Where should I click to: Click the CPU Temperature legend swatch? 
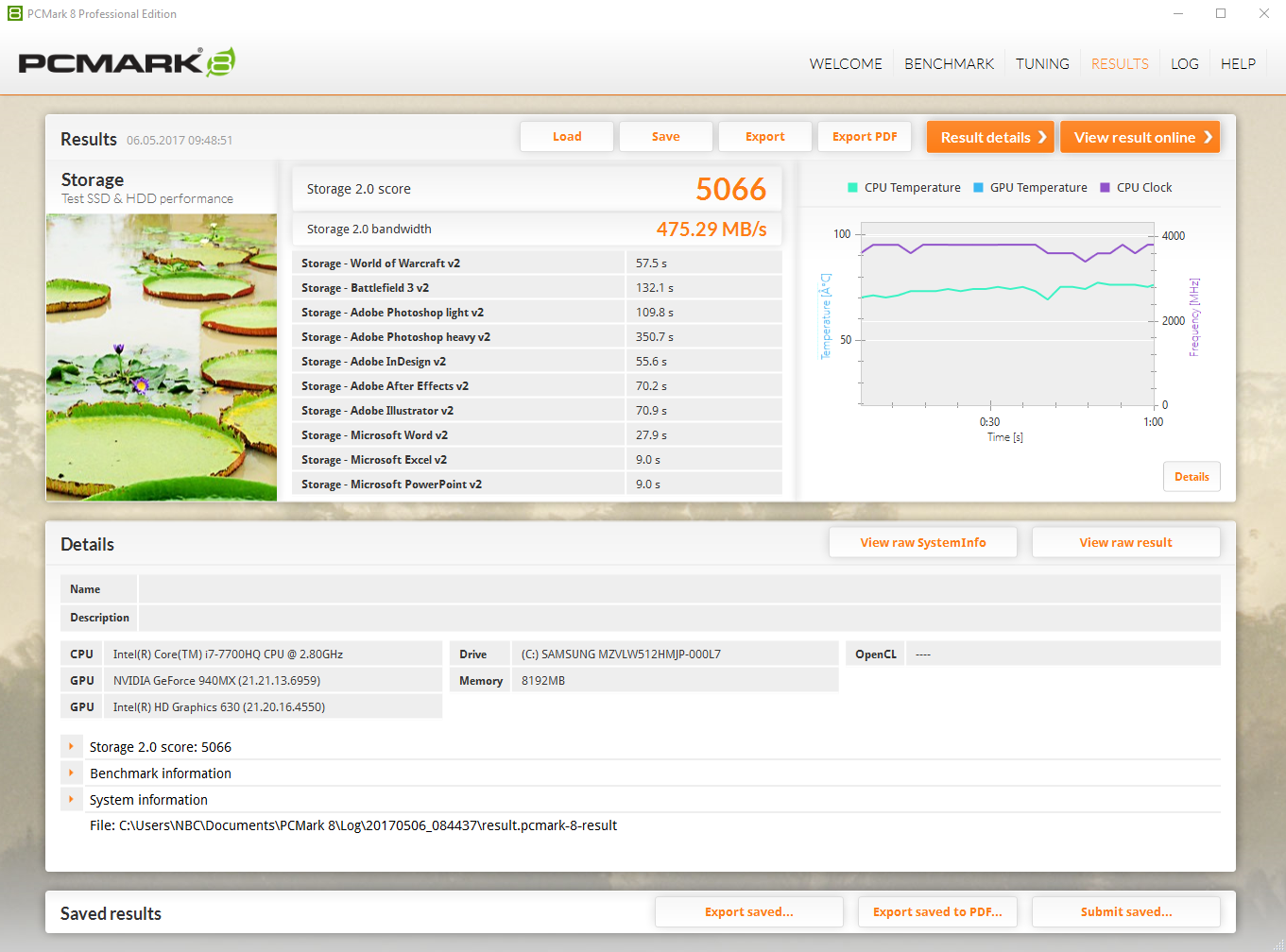[x=853, y=188]
